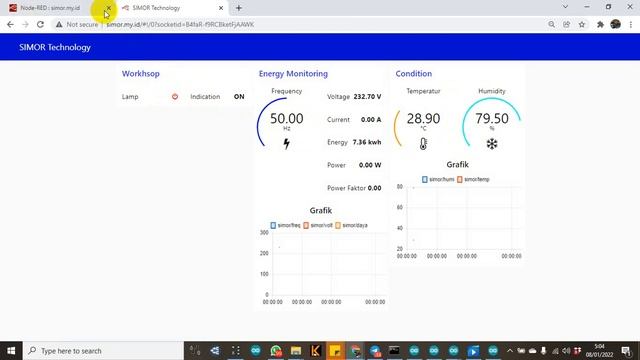Open the browser zoom magnifier icon
Viewport: 640px width, 360px height.
coord(551,24)
